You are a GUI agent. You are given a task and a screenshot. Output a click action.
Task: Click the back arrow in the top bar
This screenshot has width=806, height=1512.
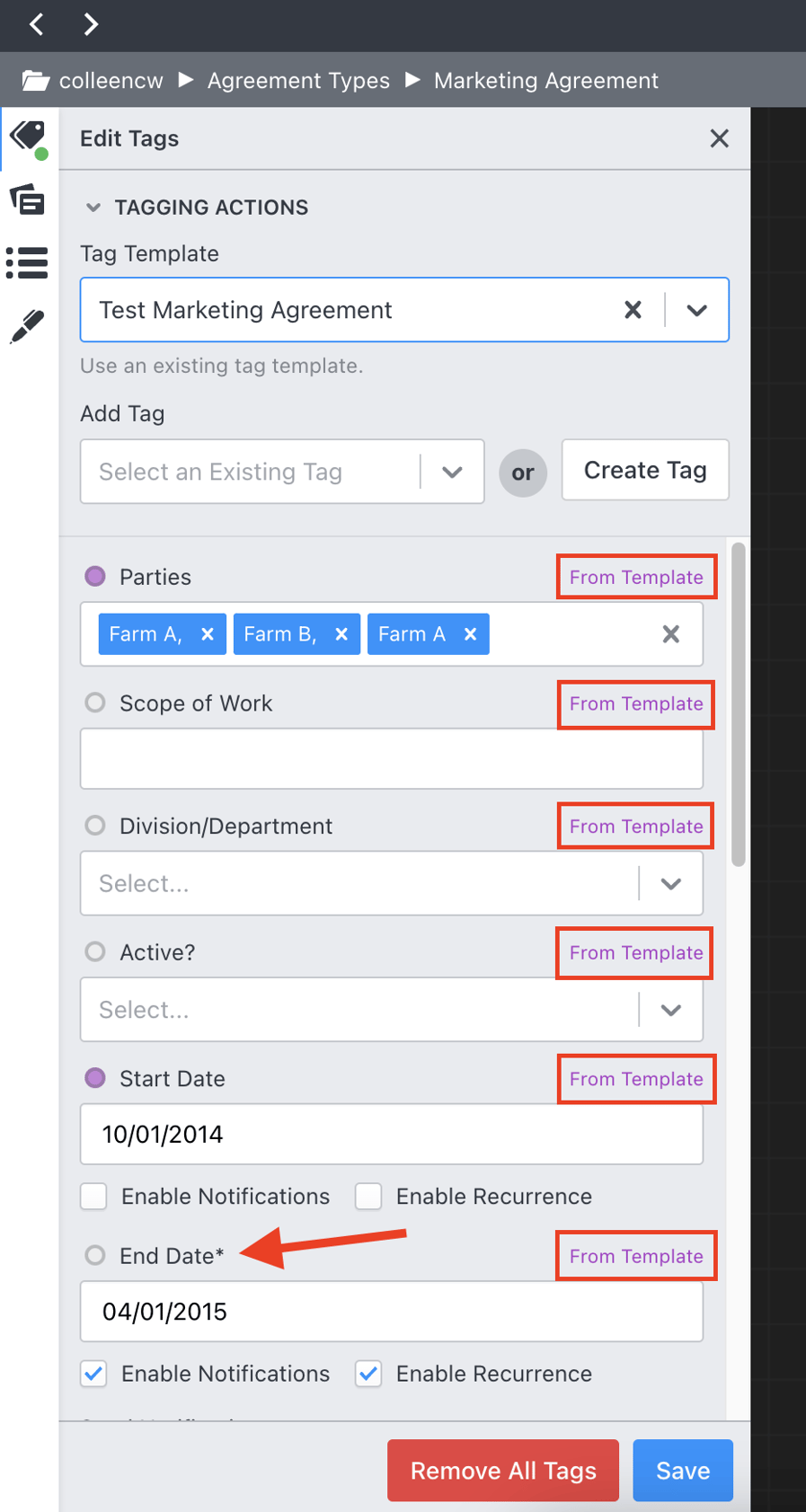[x=36, y=24]
